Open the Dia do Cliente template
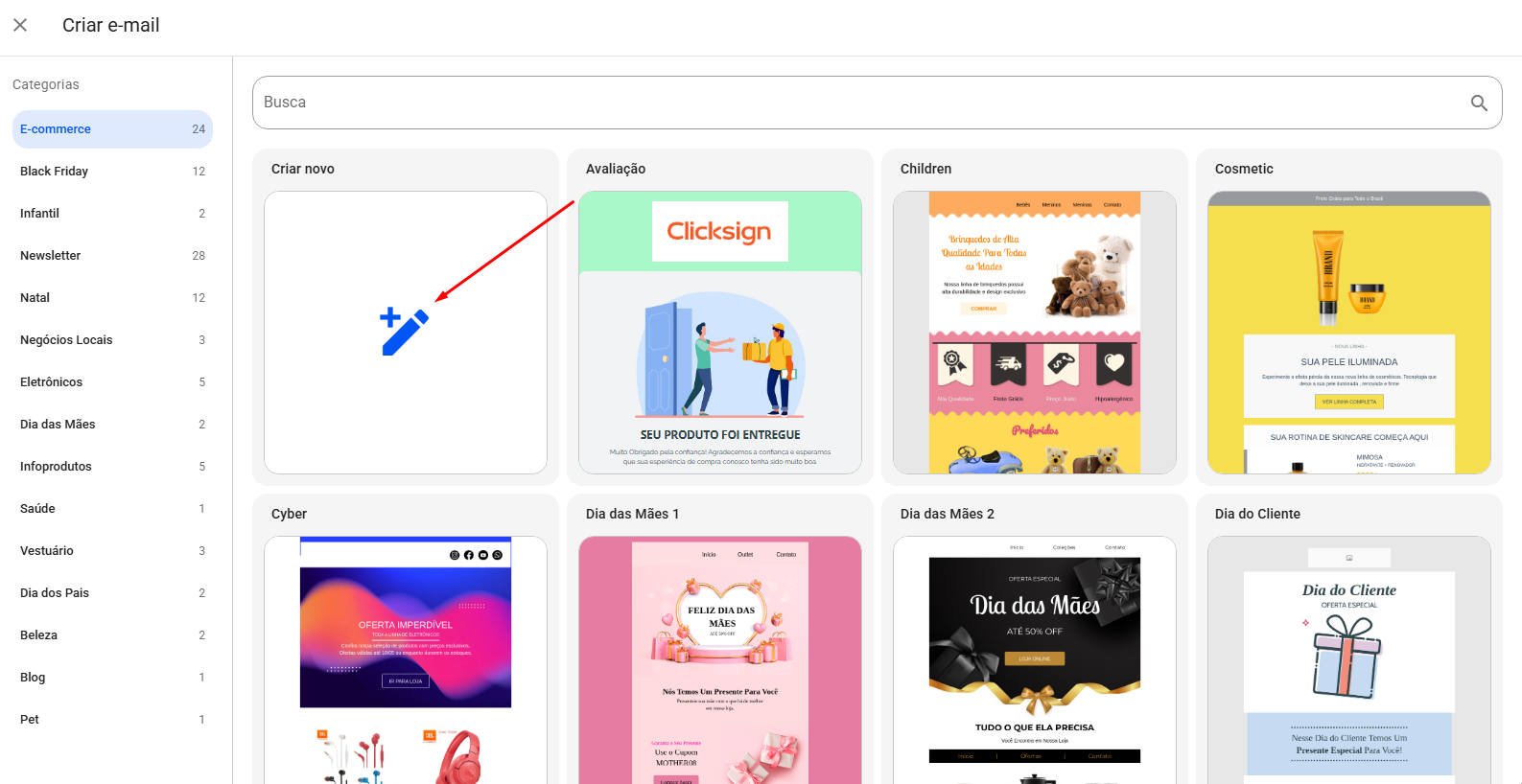The height and width of the screenshot is (784, 1522). (1349, 660)
